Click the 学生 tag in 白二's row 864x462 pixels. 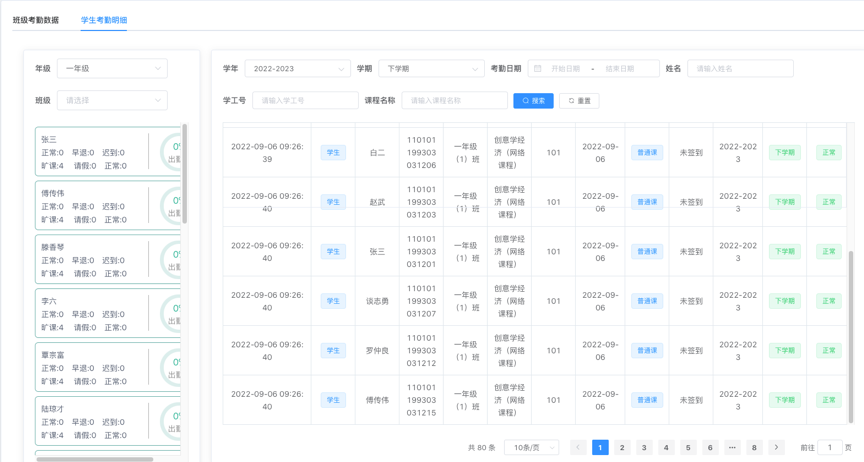coord(333,153)
